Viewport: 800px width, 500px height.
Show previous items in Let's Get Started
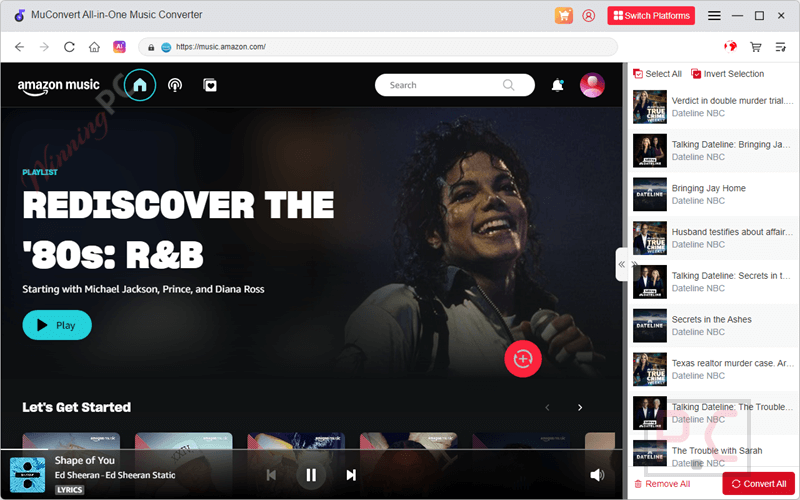pyautogui.click(x=547, y=407)
